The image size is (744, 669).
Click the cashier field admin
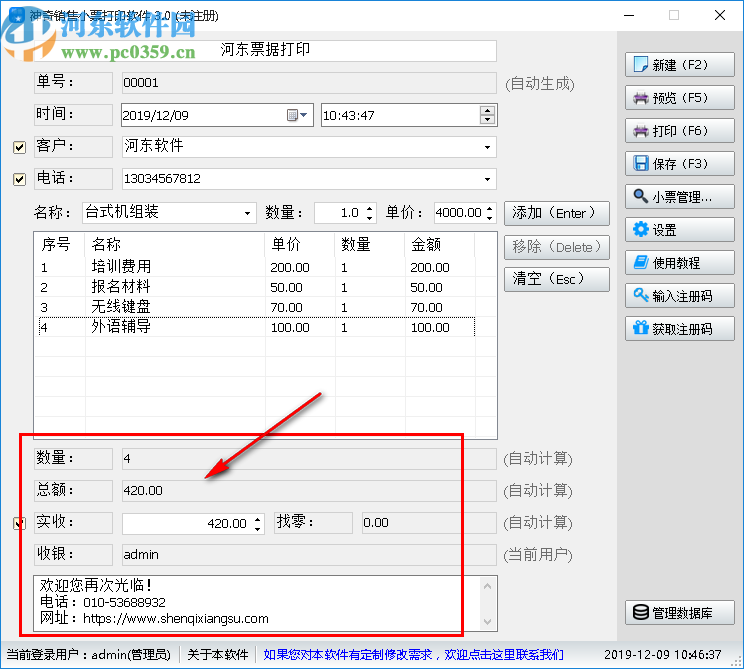[309, 555]
